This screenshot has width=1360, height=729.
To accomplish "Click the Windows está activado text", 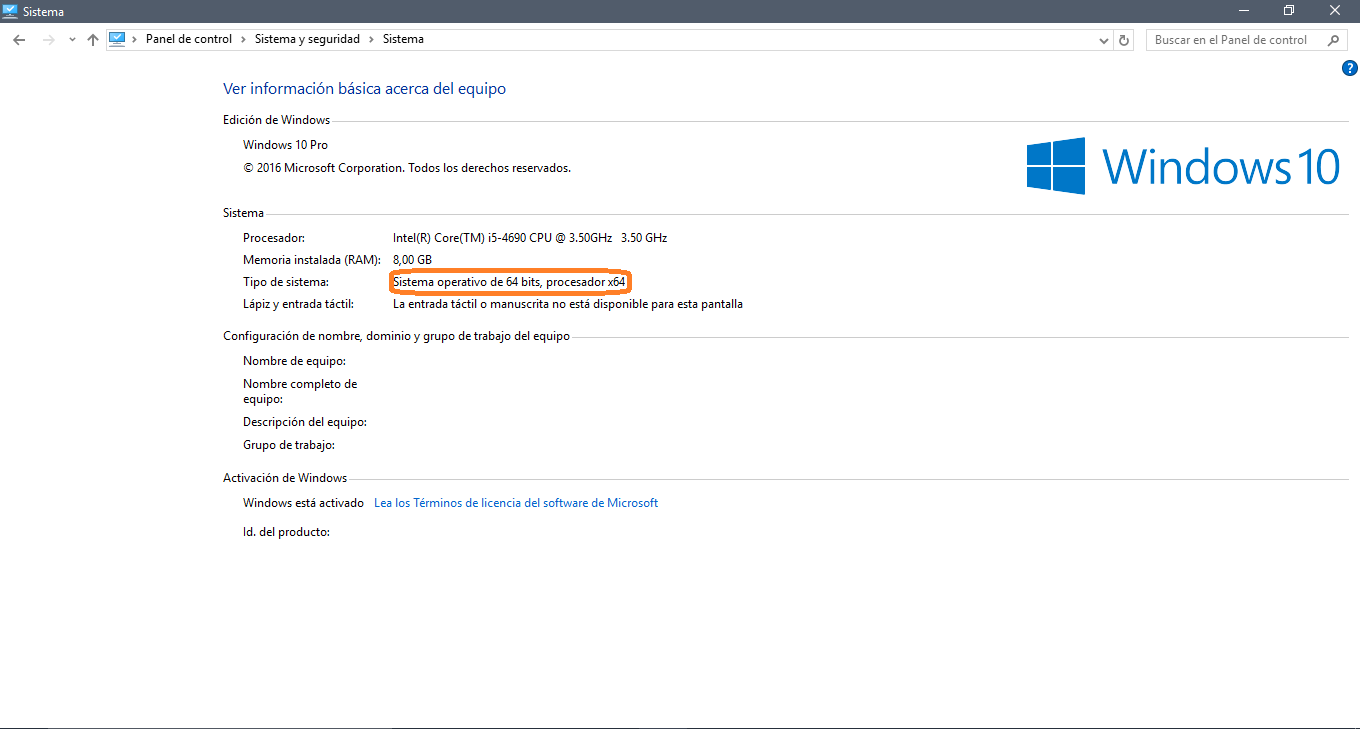I will (303, 503).
